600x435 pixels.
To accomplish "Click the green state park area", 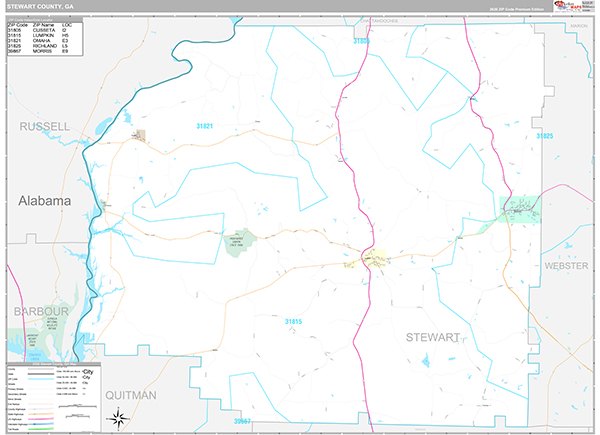I will 240,243.
